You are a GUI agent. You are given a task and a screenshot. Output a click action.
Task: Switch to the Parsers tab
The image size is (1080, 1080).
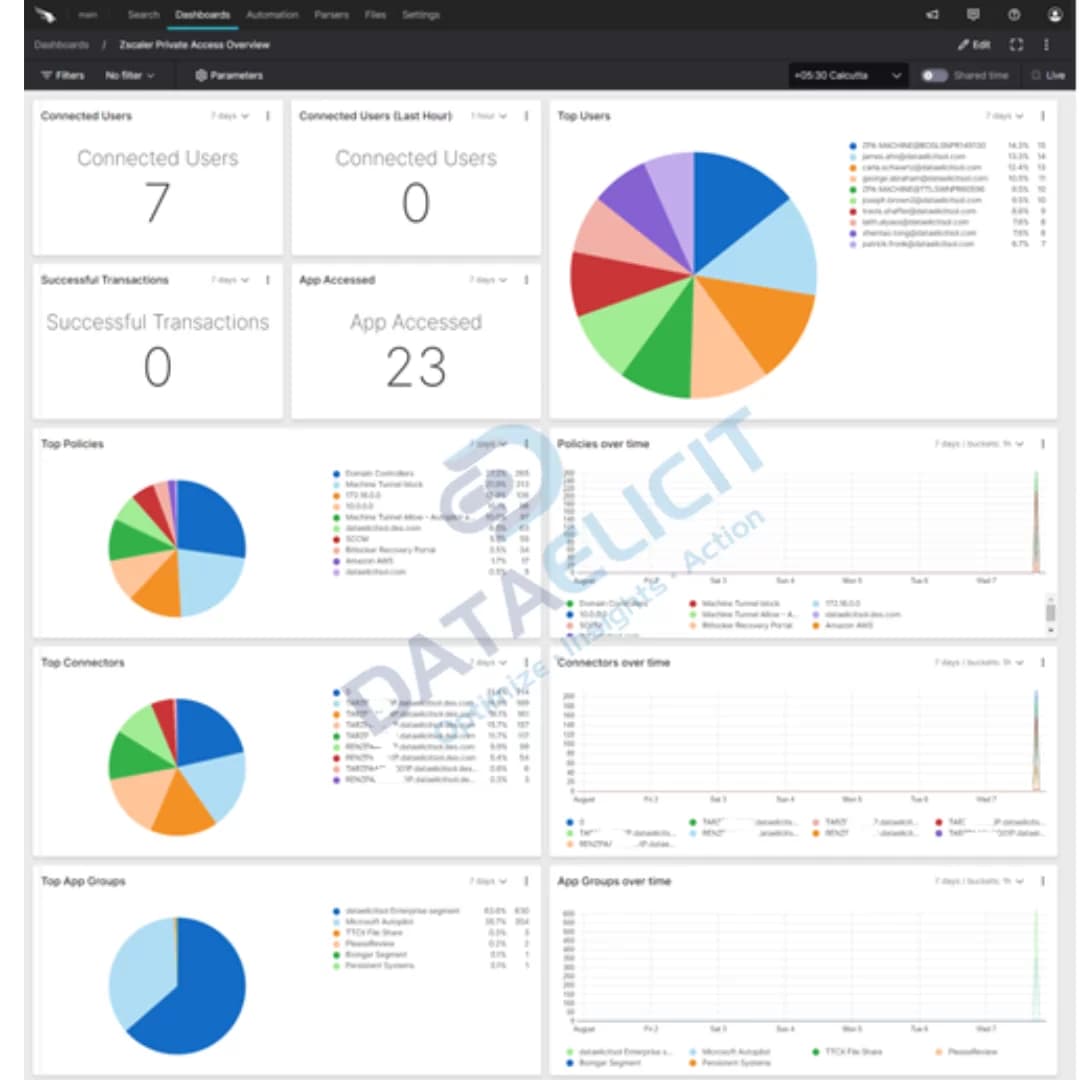332,14
